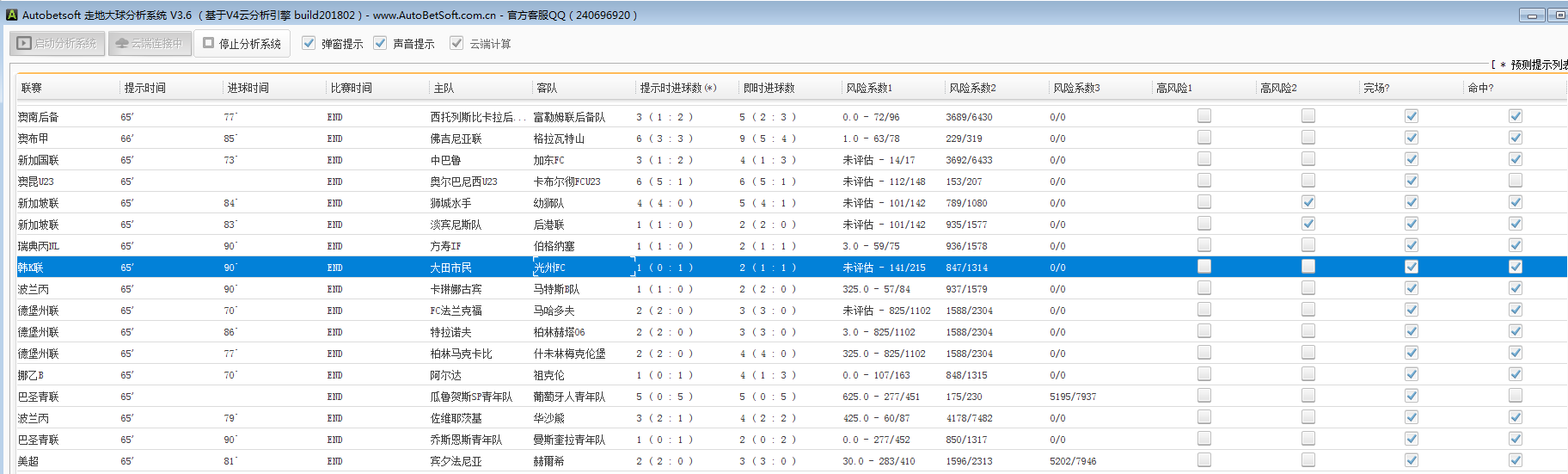Disable the 声音提示 checkbox
The image size is (1568, 474).
380,43
